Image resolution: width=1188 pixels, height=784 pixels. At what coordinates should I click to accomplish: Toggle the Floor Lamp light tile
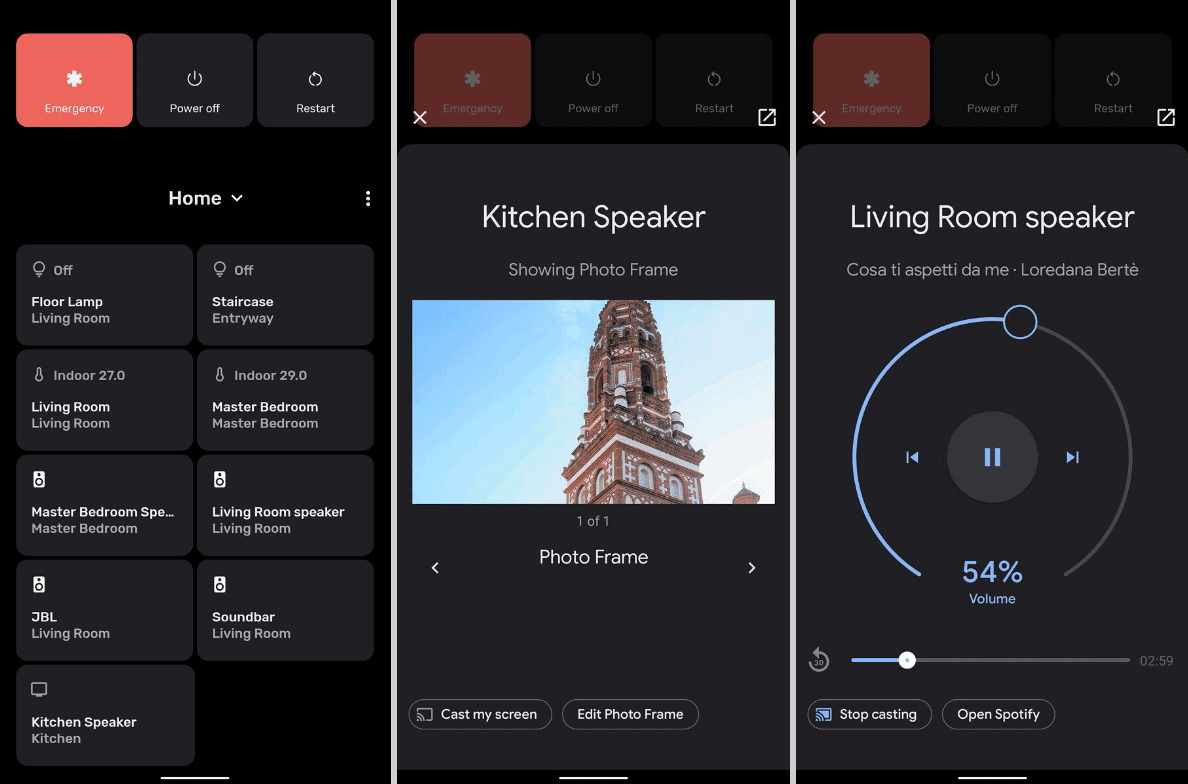[105, 295]
